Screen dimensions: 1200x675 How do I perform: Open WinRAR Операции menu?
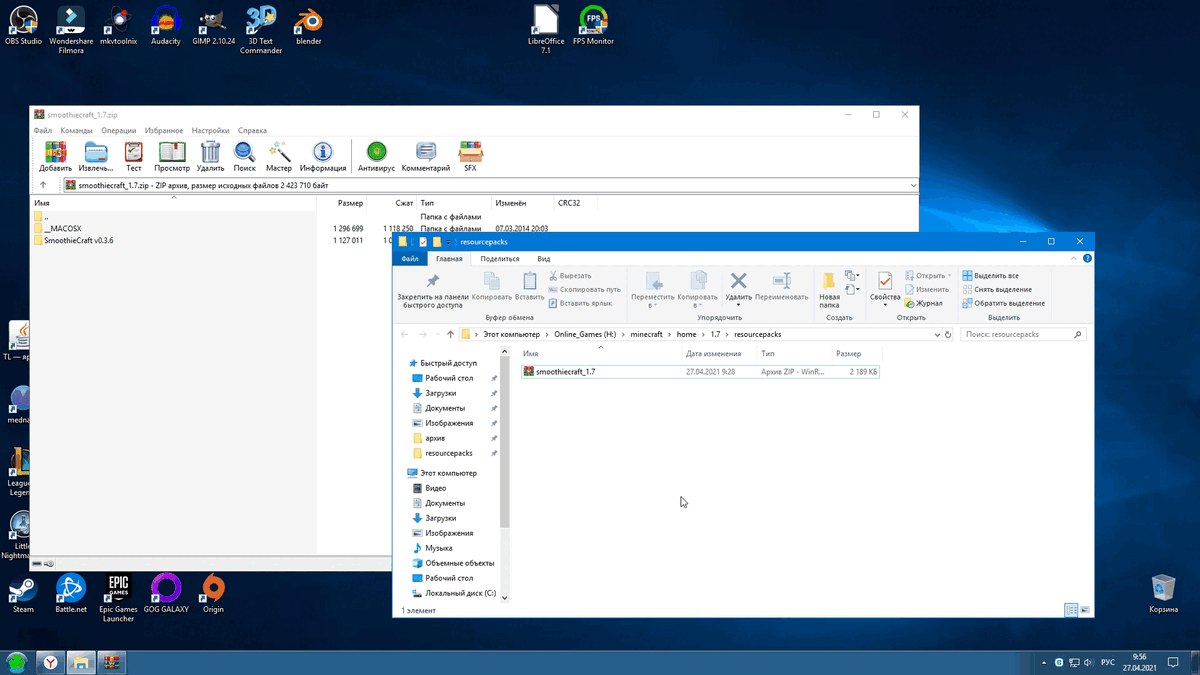tap(118, 130)
